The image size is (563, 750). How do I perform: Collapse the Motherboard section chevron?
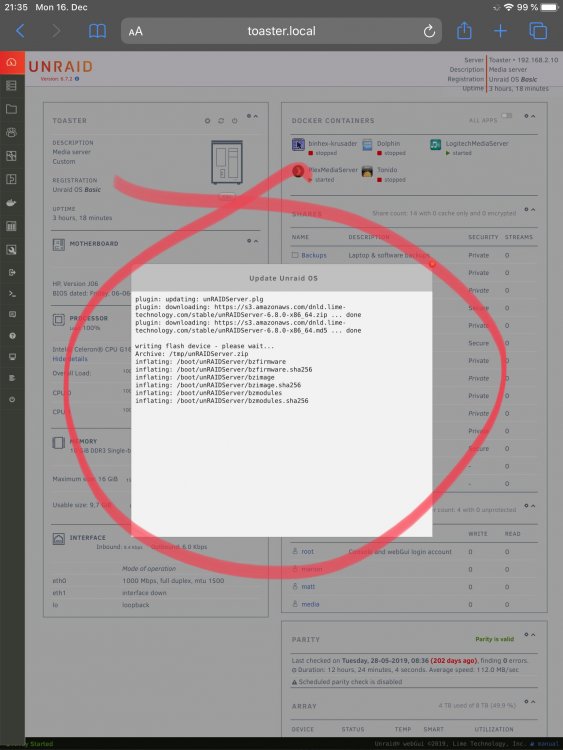(256, 241)
